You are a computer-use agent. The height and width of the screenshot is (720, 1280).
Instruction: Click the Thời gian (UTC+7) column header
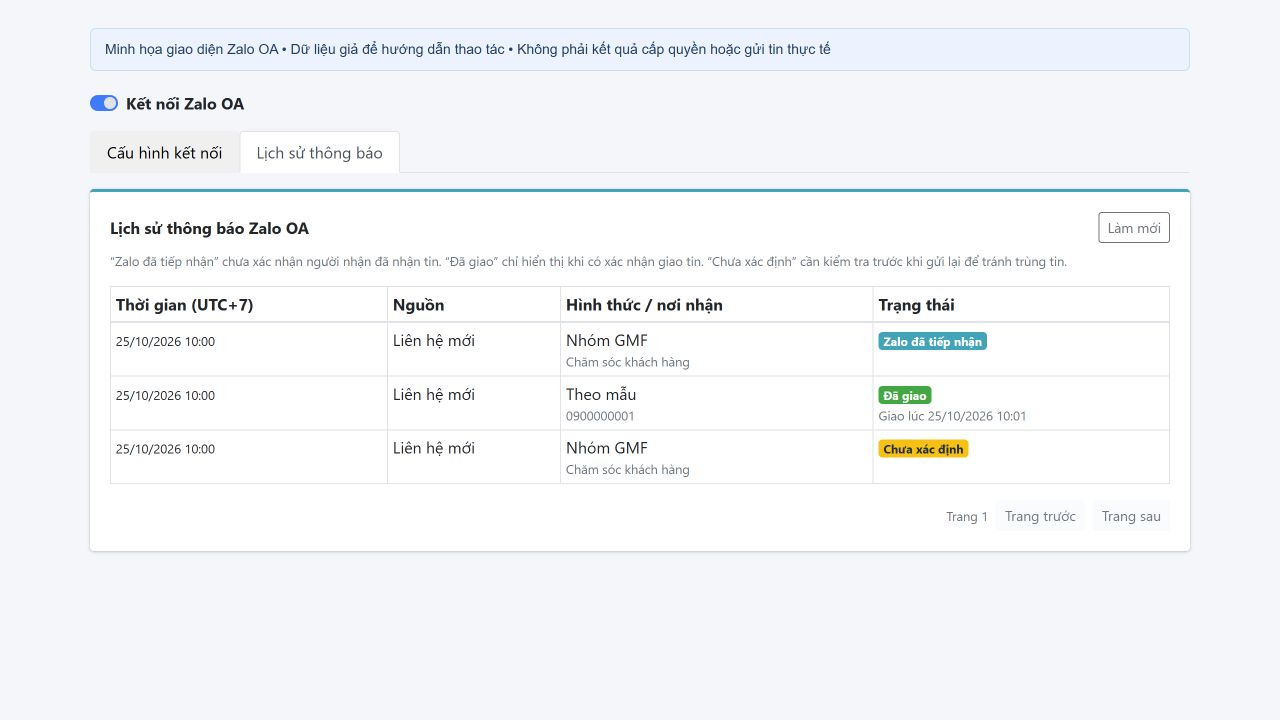pos(249,305)
